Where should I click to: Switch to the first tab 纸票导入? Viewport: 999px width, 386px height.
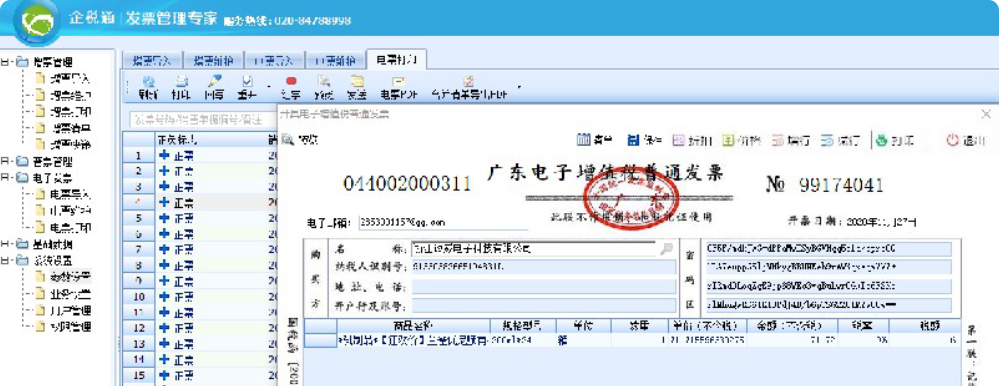point(152,61)
